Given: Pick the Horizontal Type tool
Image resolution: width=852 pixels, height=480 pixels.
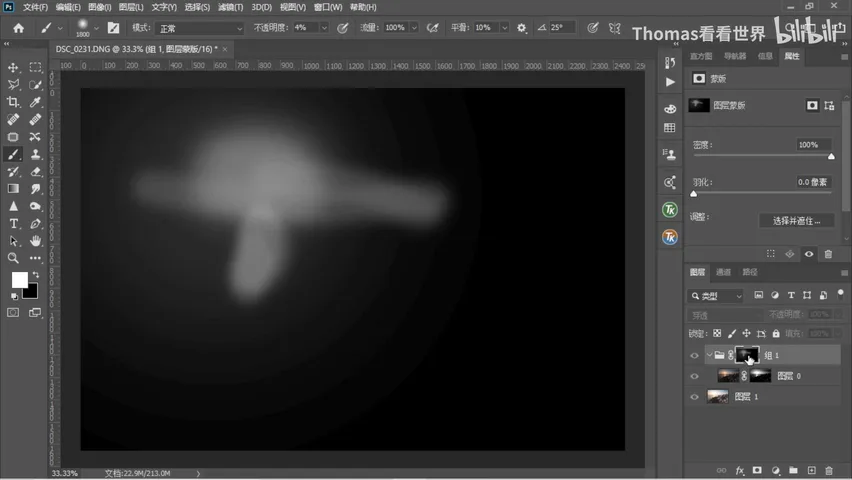Looking at the screenshot, I should click(13, 223).
